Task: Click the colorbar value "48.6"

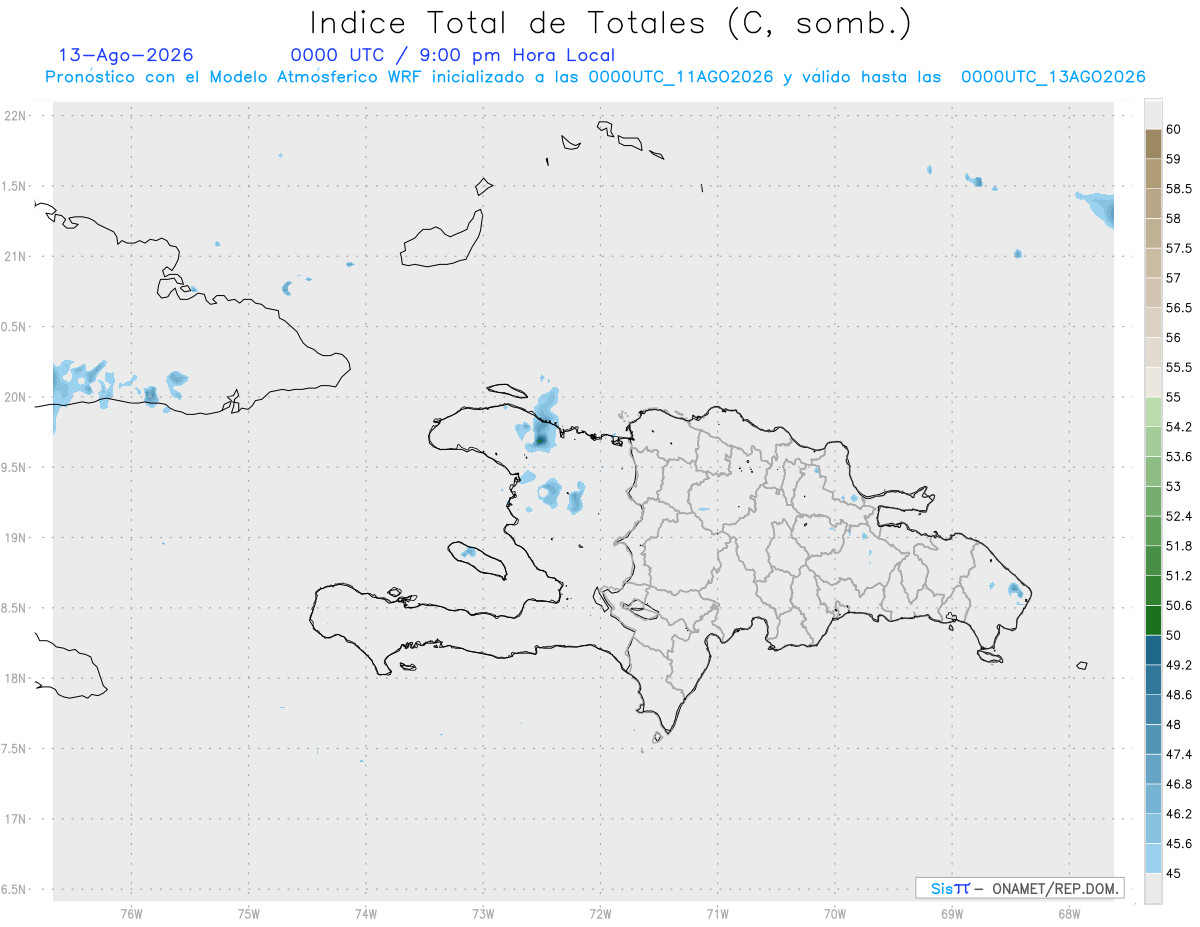Action: 1179,695
